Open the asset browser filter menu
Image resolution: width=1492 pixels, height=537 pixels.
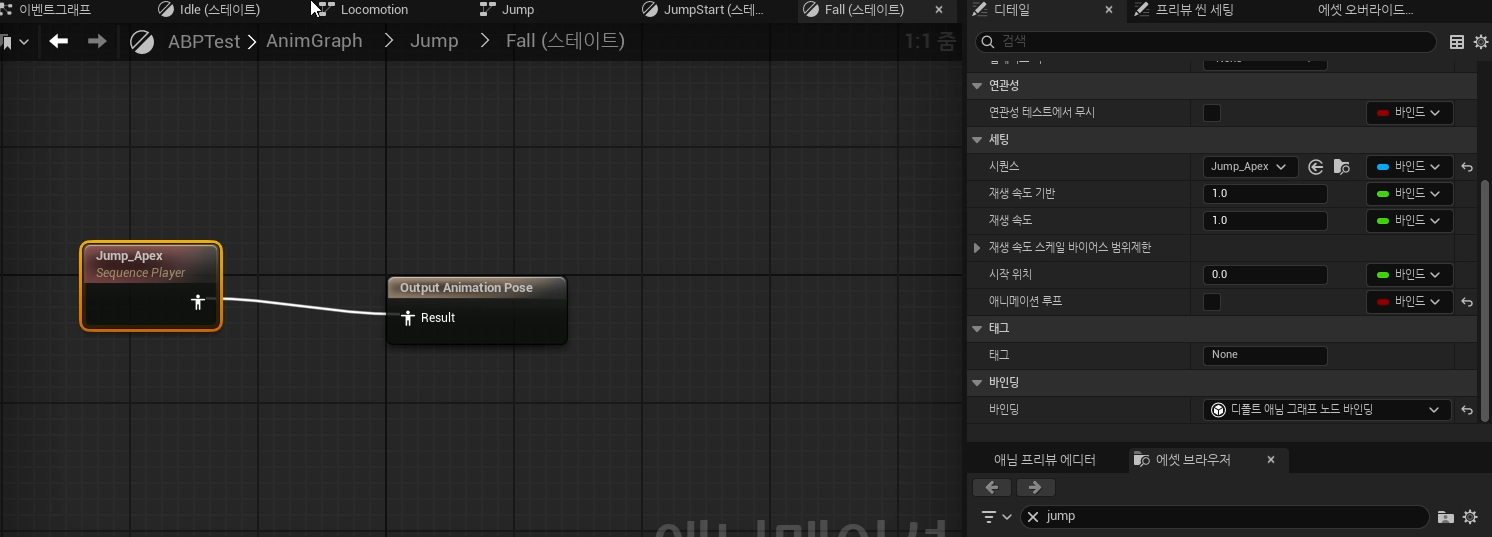point(996,517)
